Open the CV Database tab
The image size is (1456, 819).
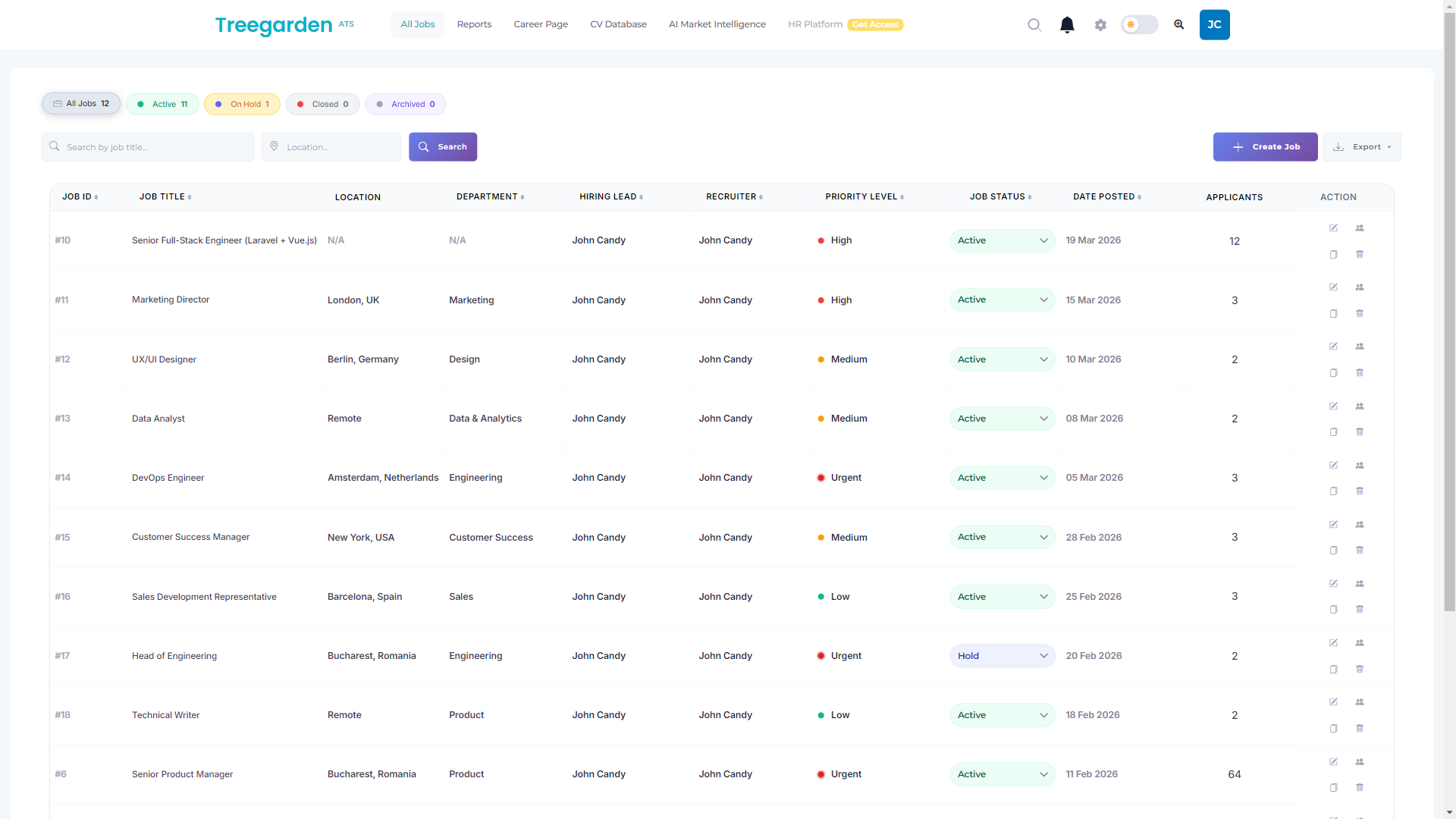pos(618,24)
